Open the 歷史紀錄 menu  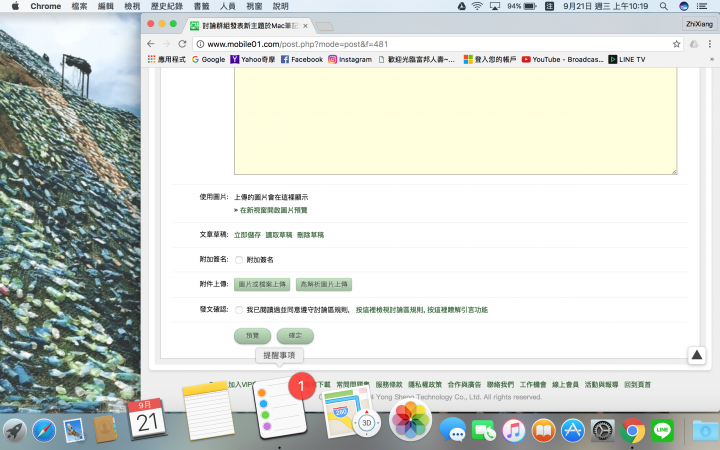pos(167,6)
